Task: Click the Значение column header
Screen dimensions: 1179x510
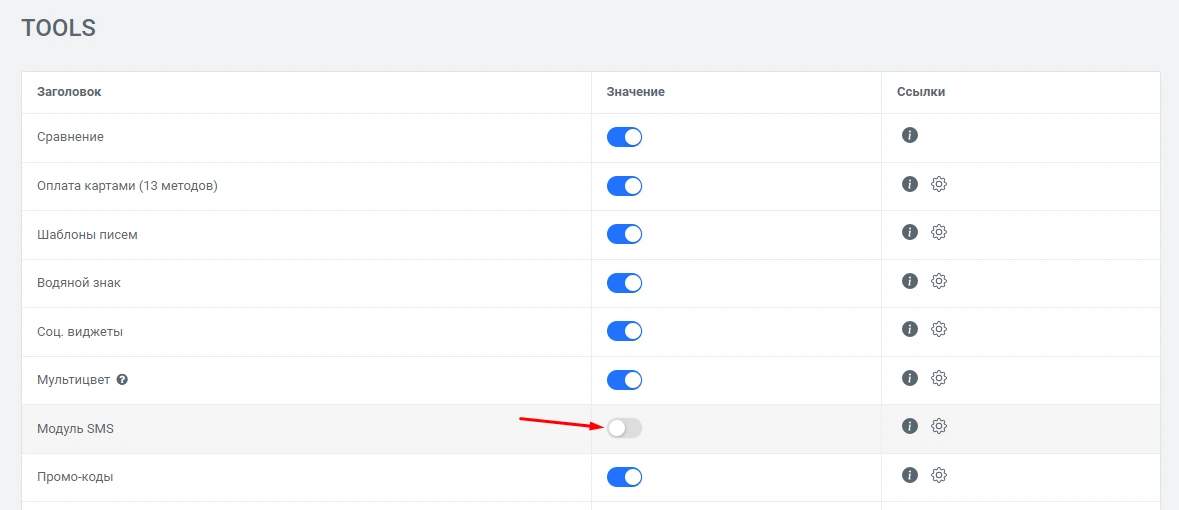Action: (x=635, y=92)
